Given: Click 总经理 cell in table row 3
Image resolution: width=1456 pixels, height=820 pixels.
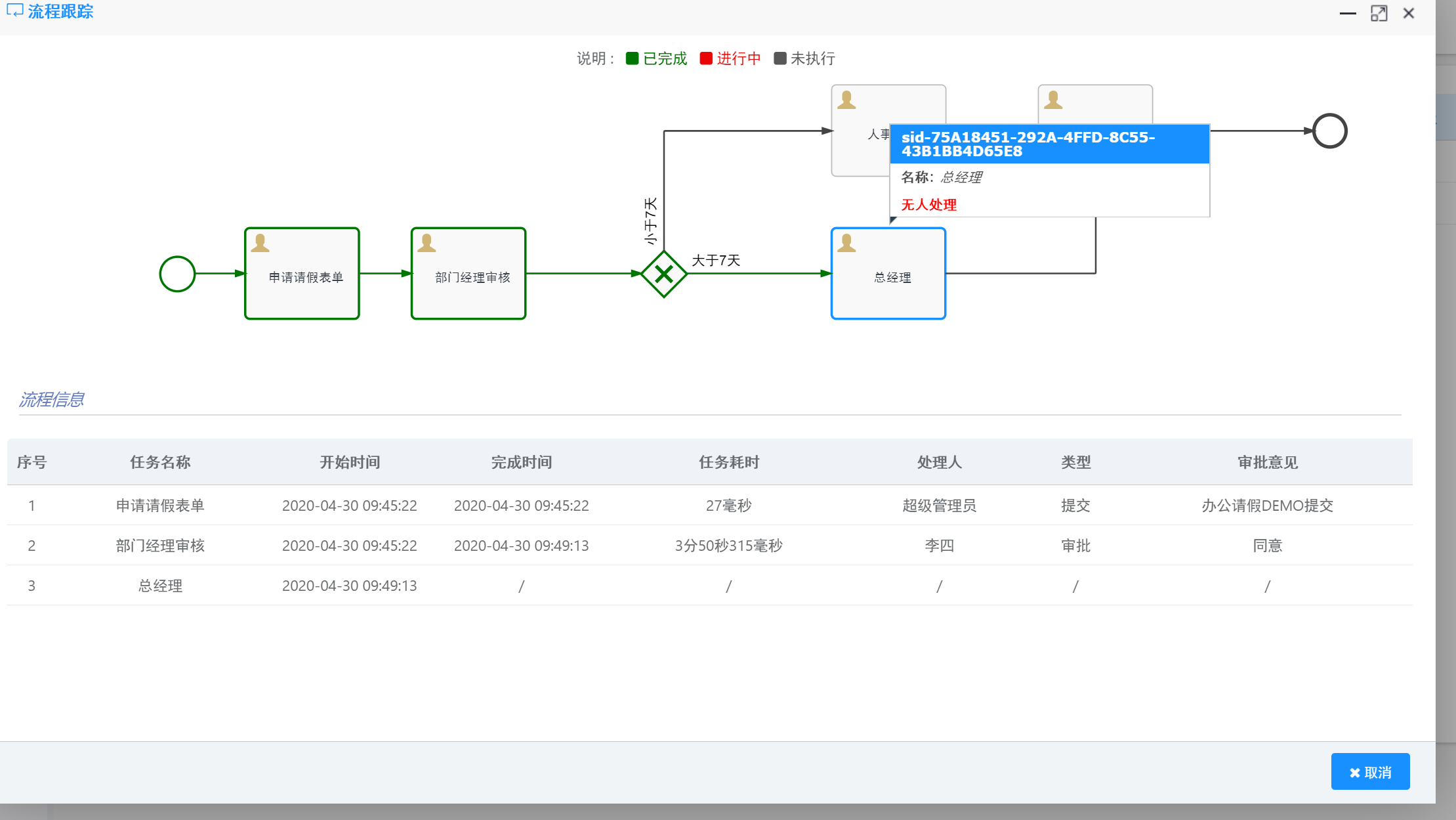Looking at the screenshot, I should (160, 586).
